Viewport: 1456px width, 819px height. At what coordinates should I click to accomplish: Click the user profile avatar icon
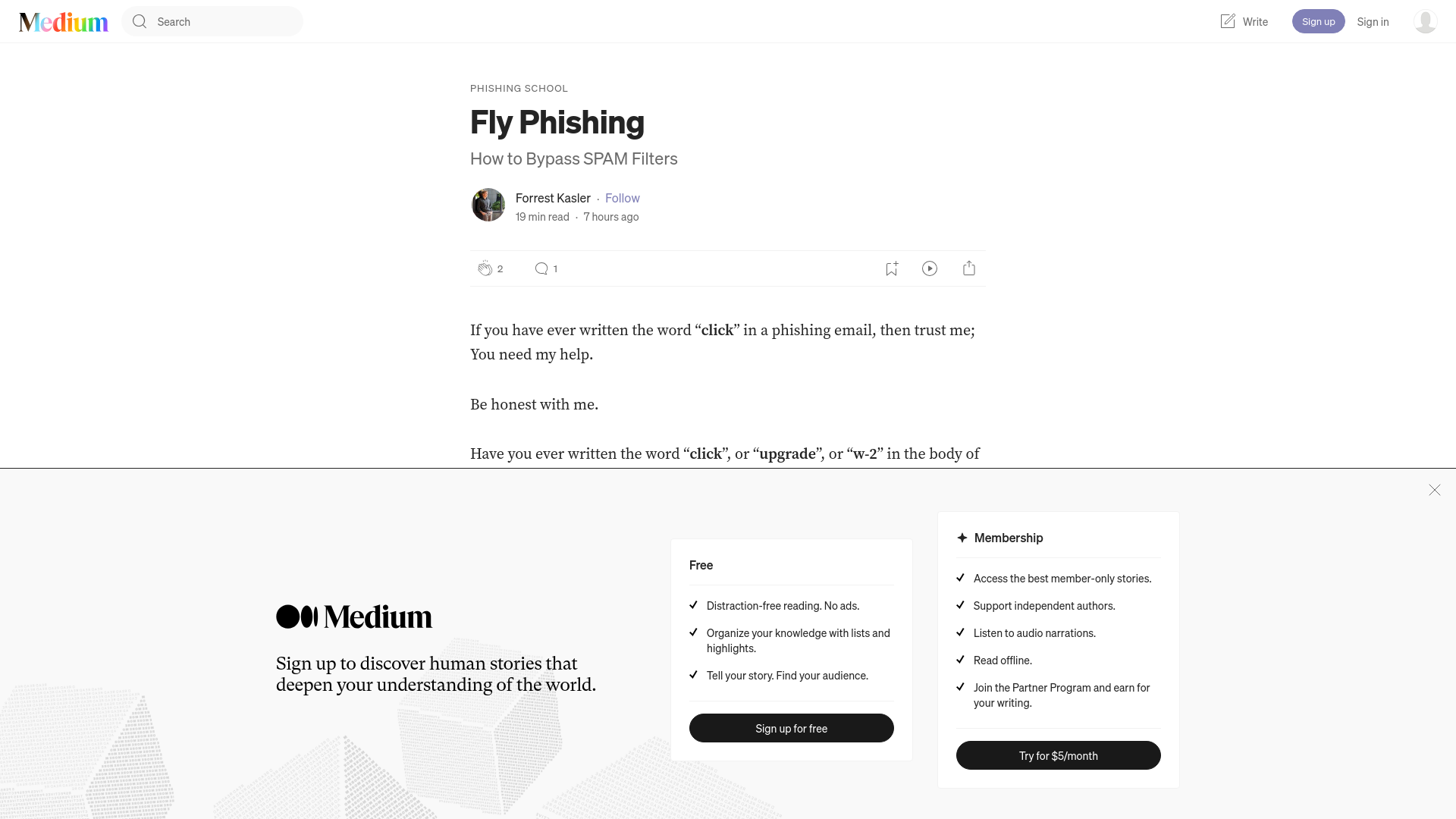[x=1425, y=21]
